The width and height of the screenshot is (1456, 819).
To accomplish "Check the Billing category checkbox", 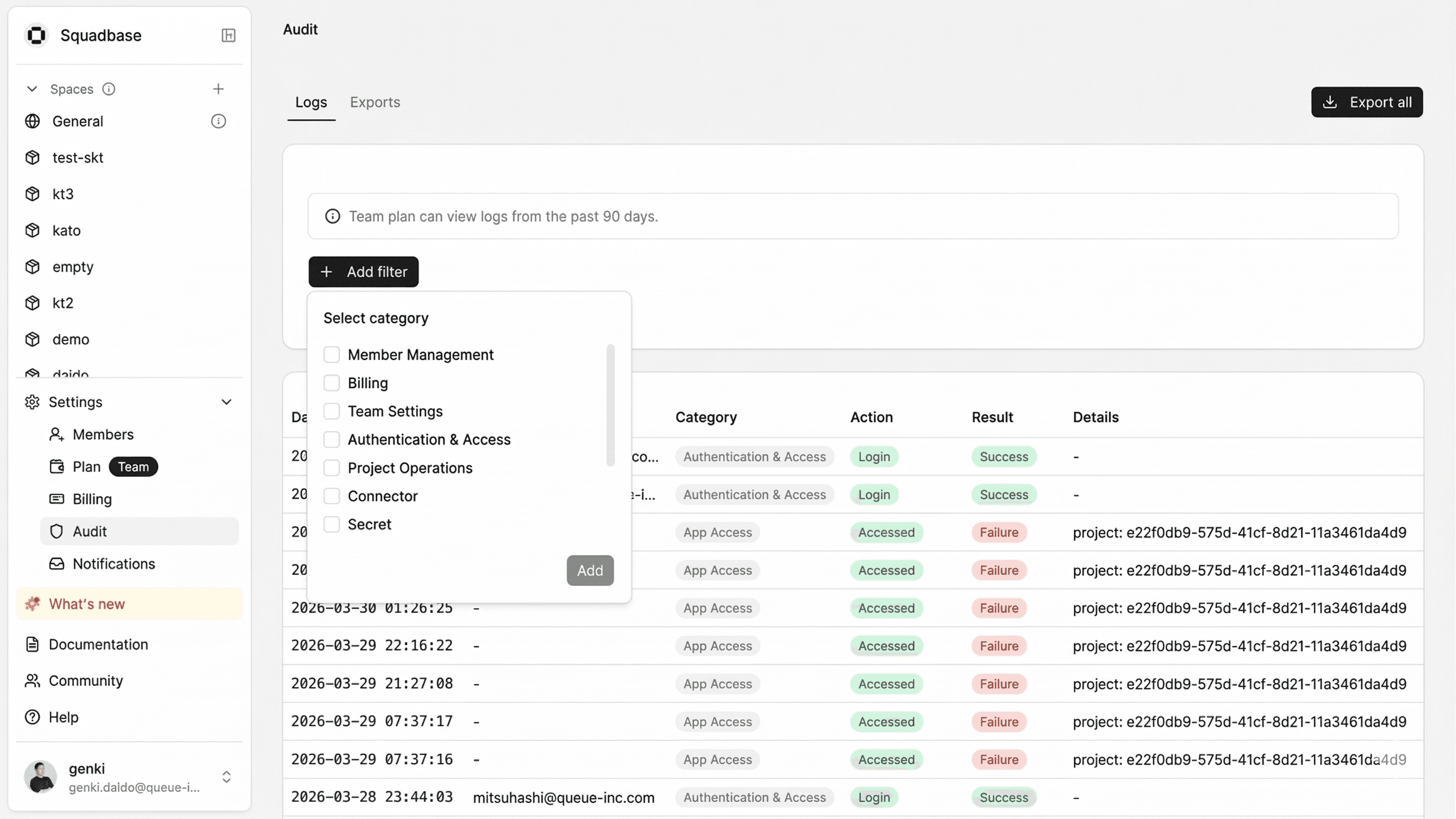I will [x=332, y=383].
